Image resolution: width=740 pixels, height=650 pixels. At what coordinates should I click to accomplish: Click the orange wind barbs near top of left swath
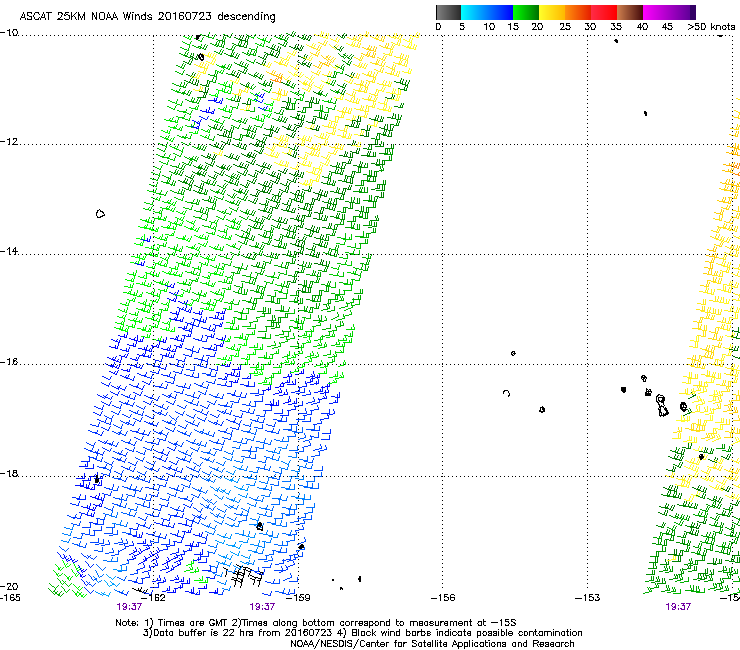tap(275, 76)
